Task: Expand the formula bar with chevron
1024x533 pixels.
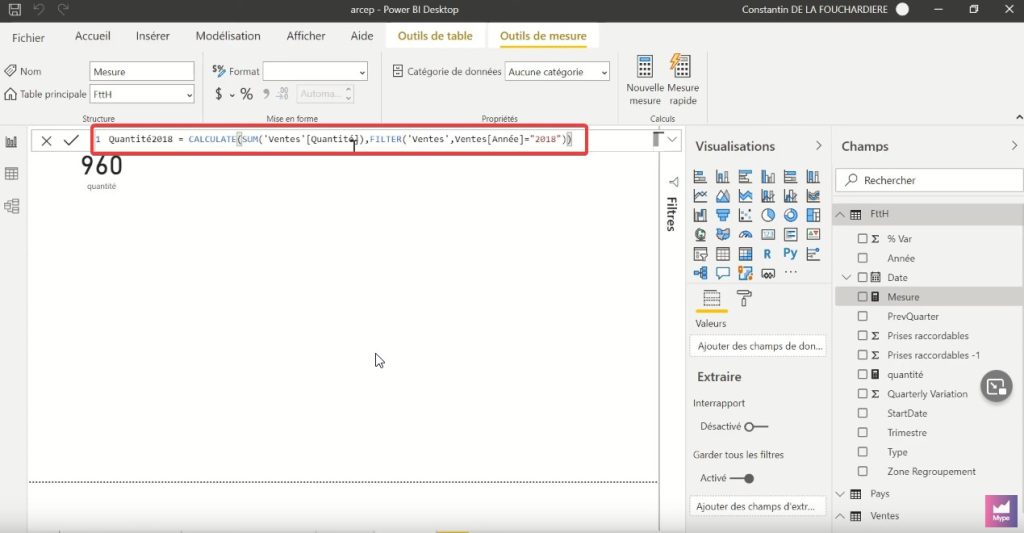Action: point(672,139)
